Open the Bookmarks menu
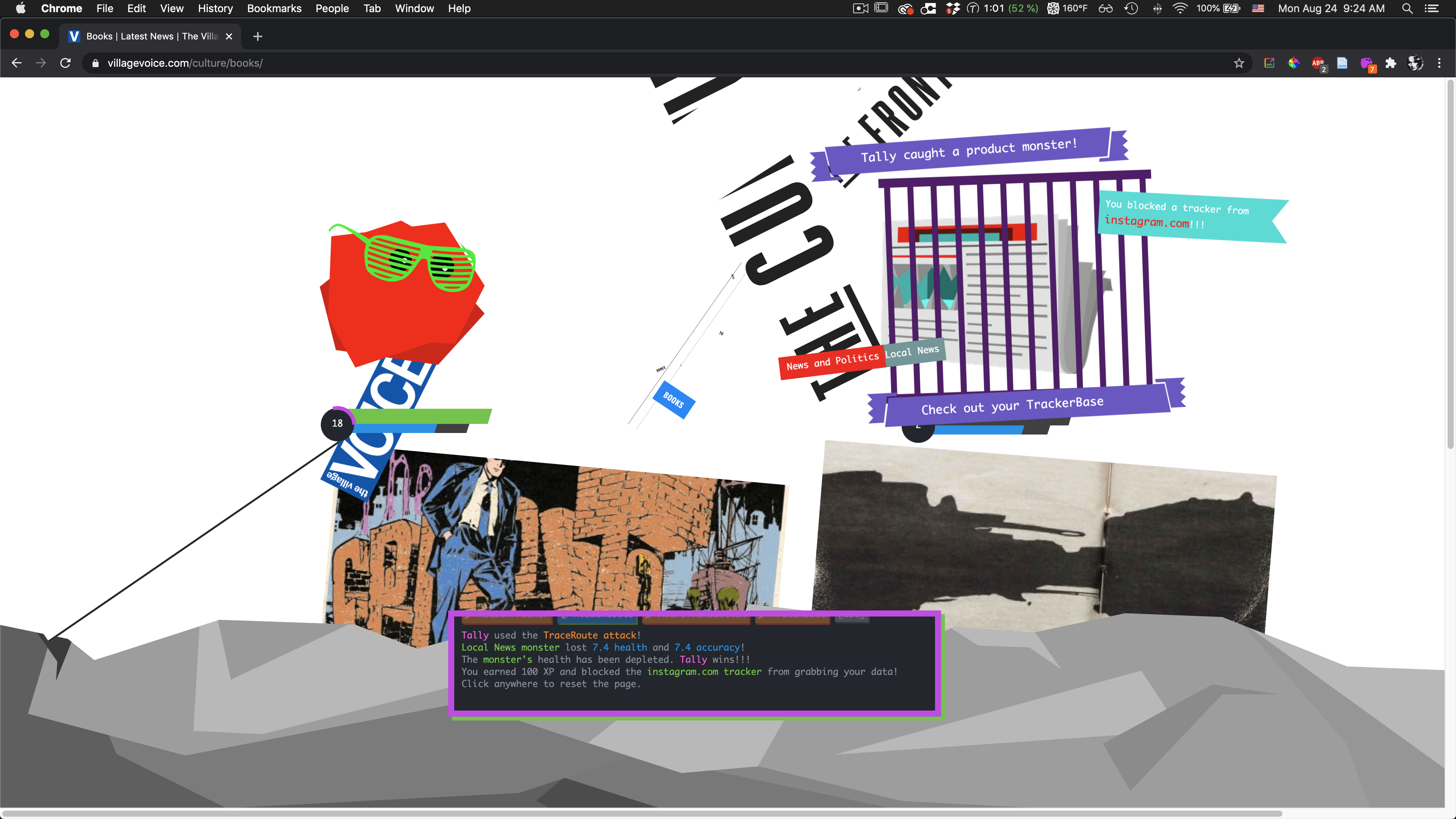This screenshot has width=1456, height=819. pyautogui.click(x=274, y=8)
